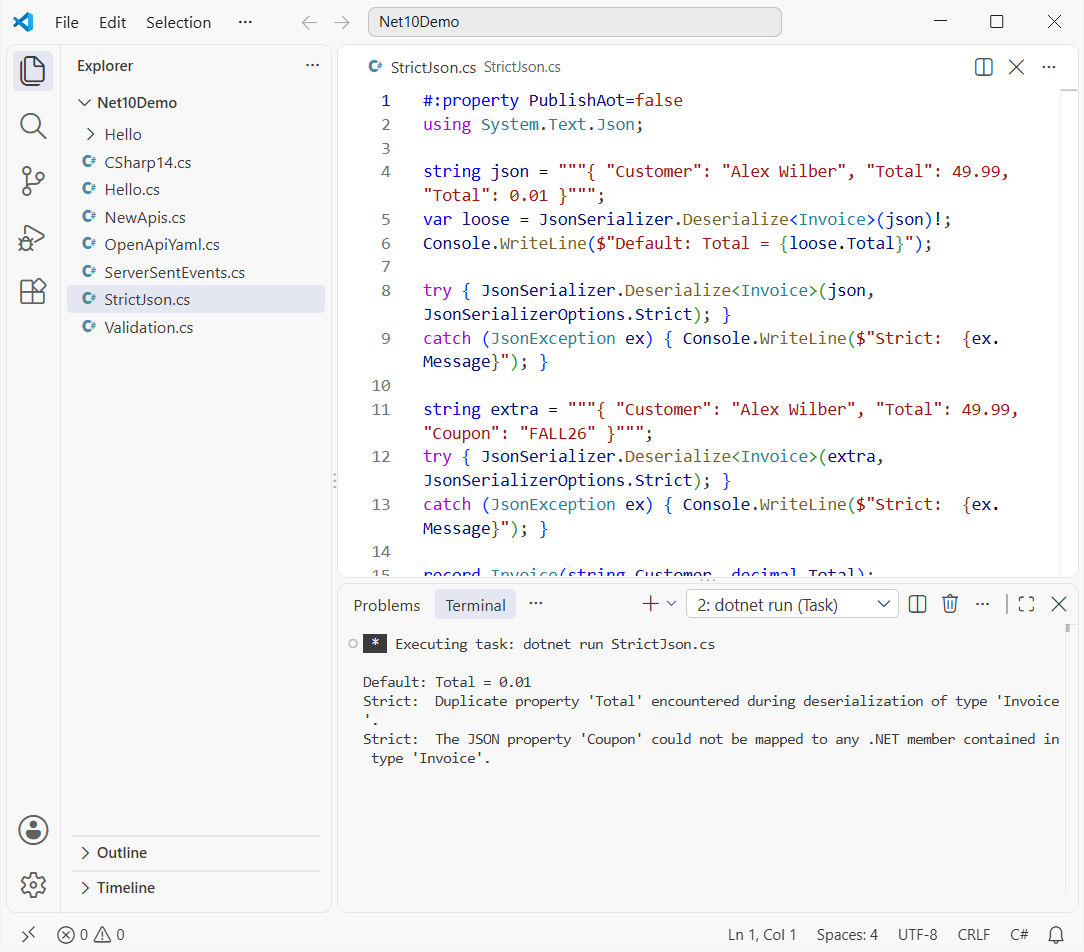Click the terminal task status circle

353,644
